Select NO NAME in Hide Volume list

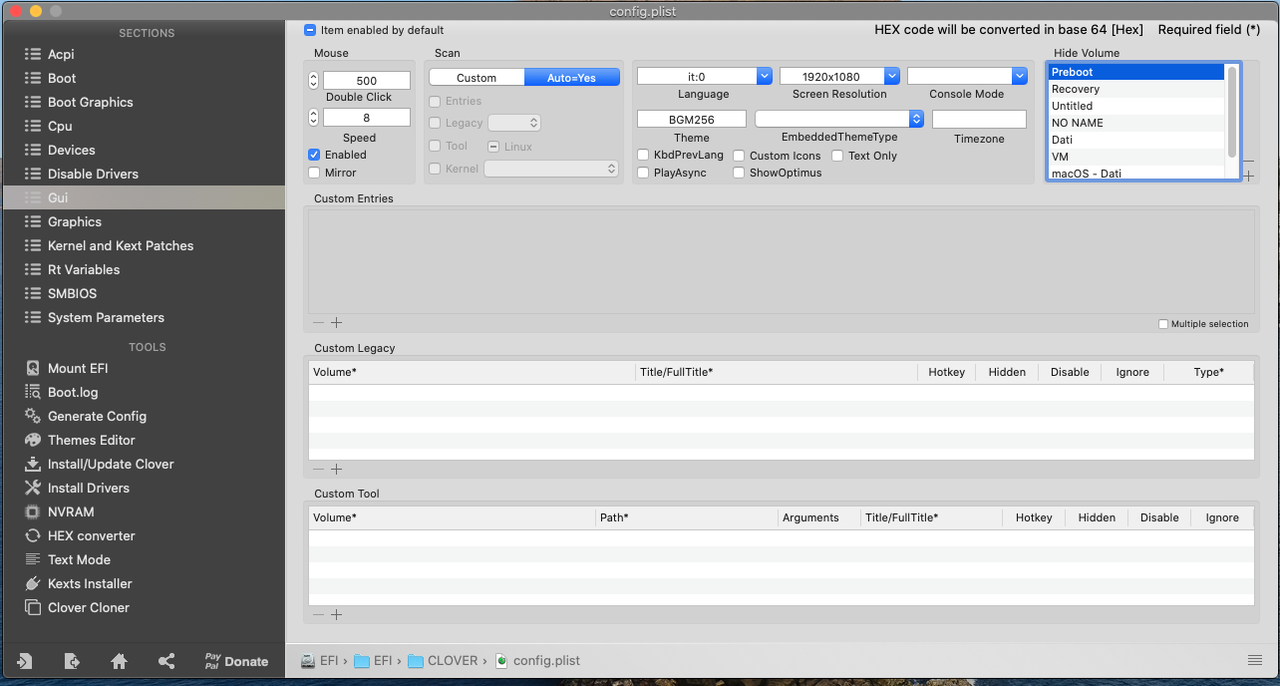click(1135, 123)
